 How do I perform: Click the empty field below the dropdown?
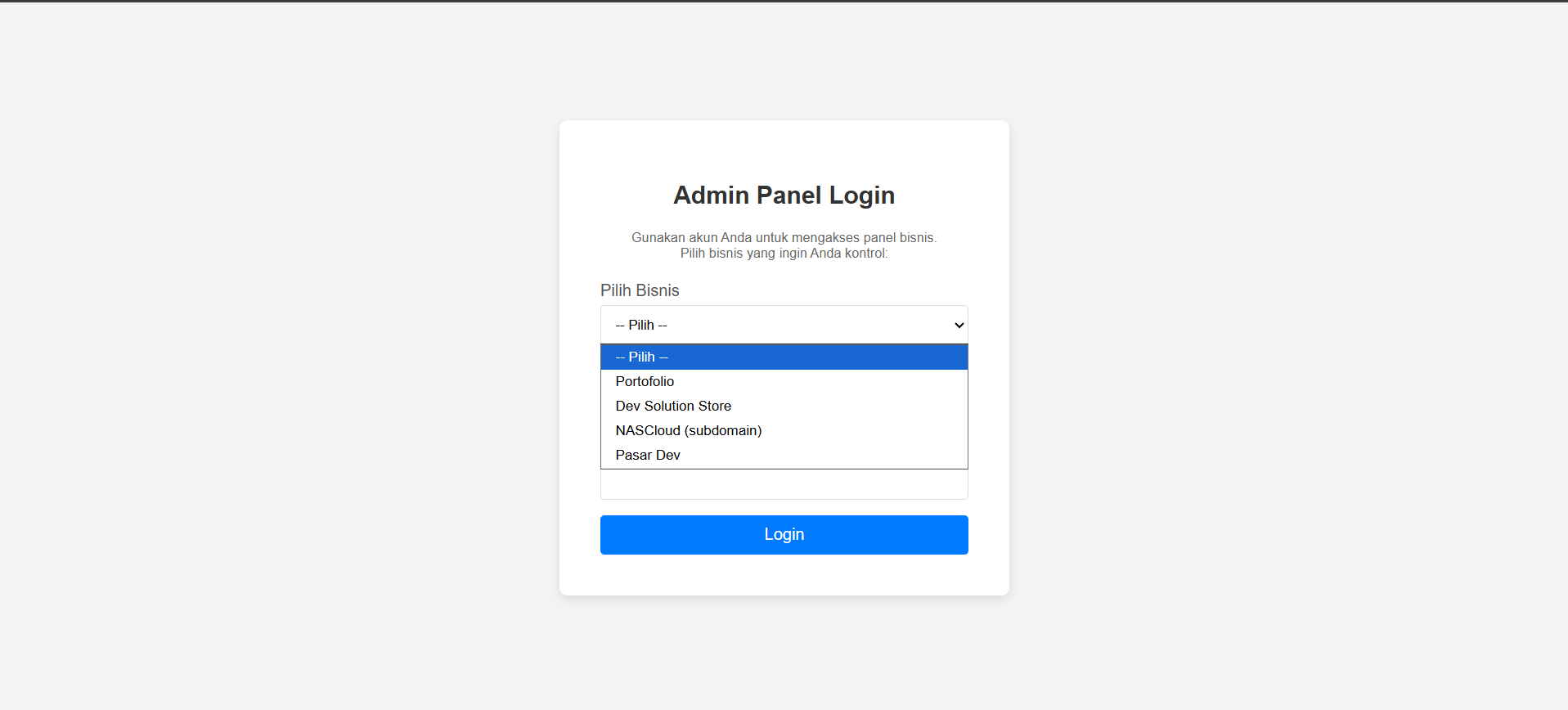(783, 484)
